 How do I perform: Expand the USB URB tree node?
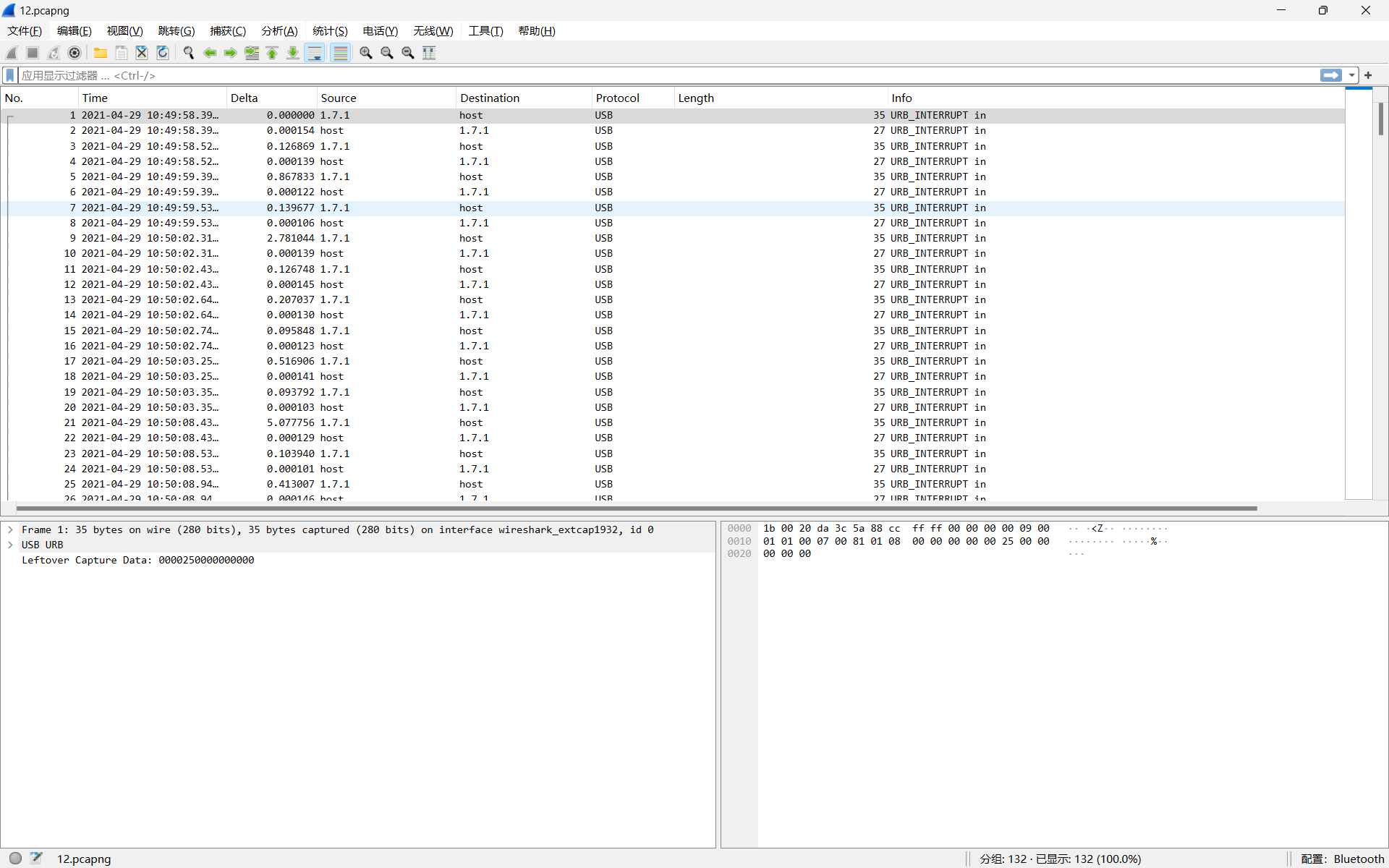11,545
